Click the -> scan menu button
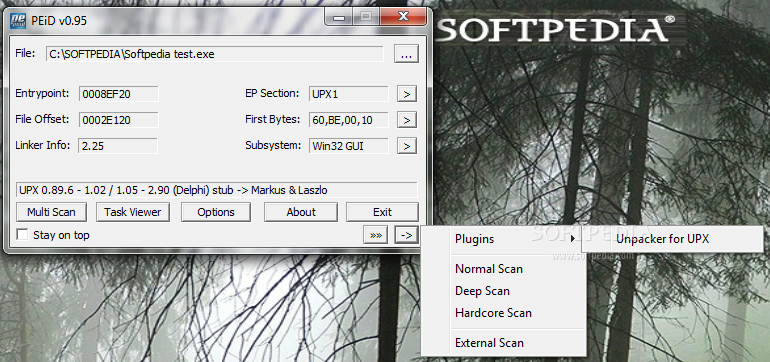 click(406, 235)
